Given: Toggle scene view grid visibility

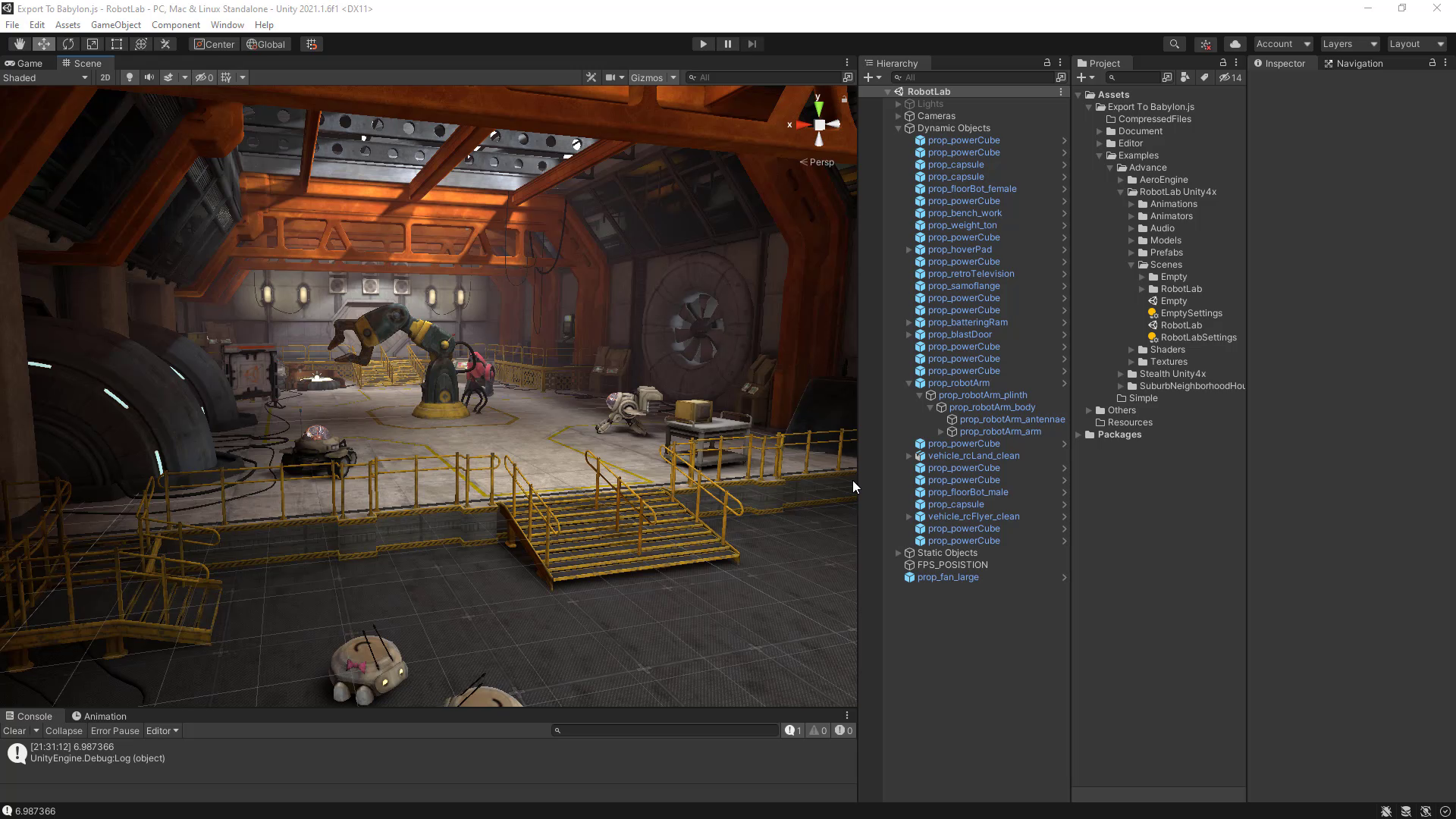Looking at the screenshot, I should coord(226,77).
